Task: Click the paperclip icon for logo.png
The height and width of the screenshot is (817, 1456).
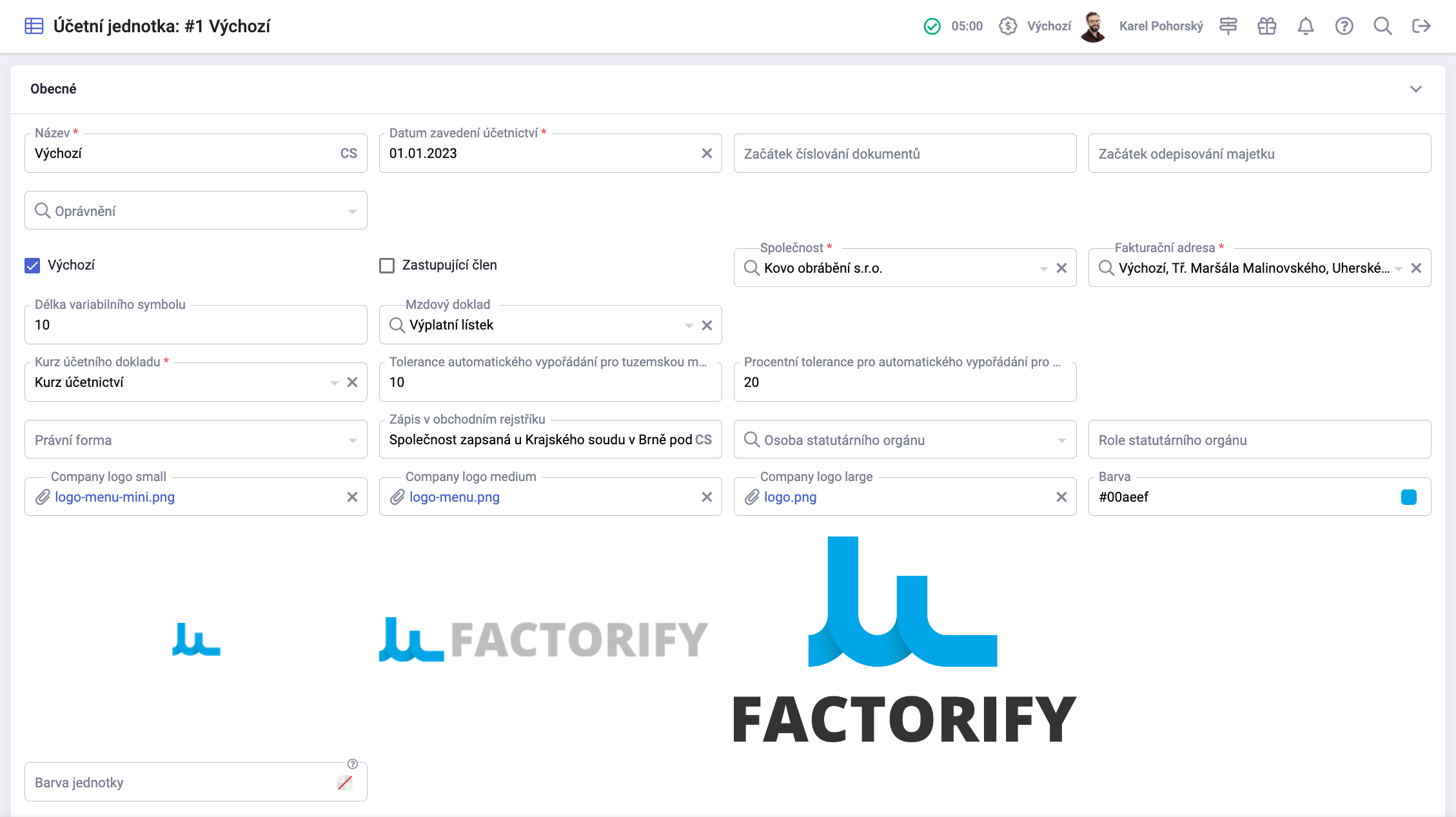Action: (752, 497)
